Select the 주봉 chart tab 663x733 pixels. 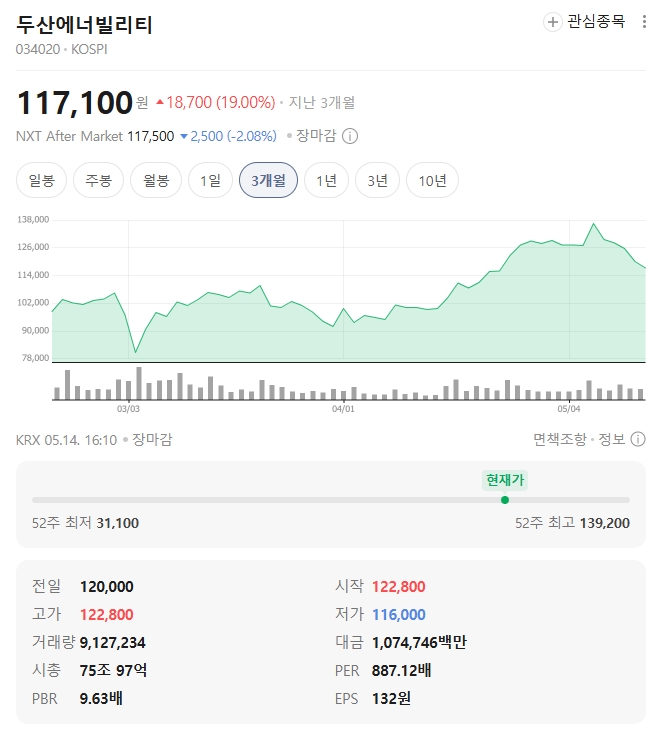[98, 180]
